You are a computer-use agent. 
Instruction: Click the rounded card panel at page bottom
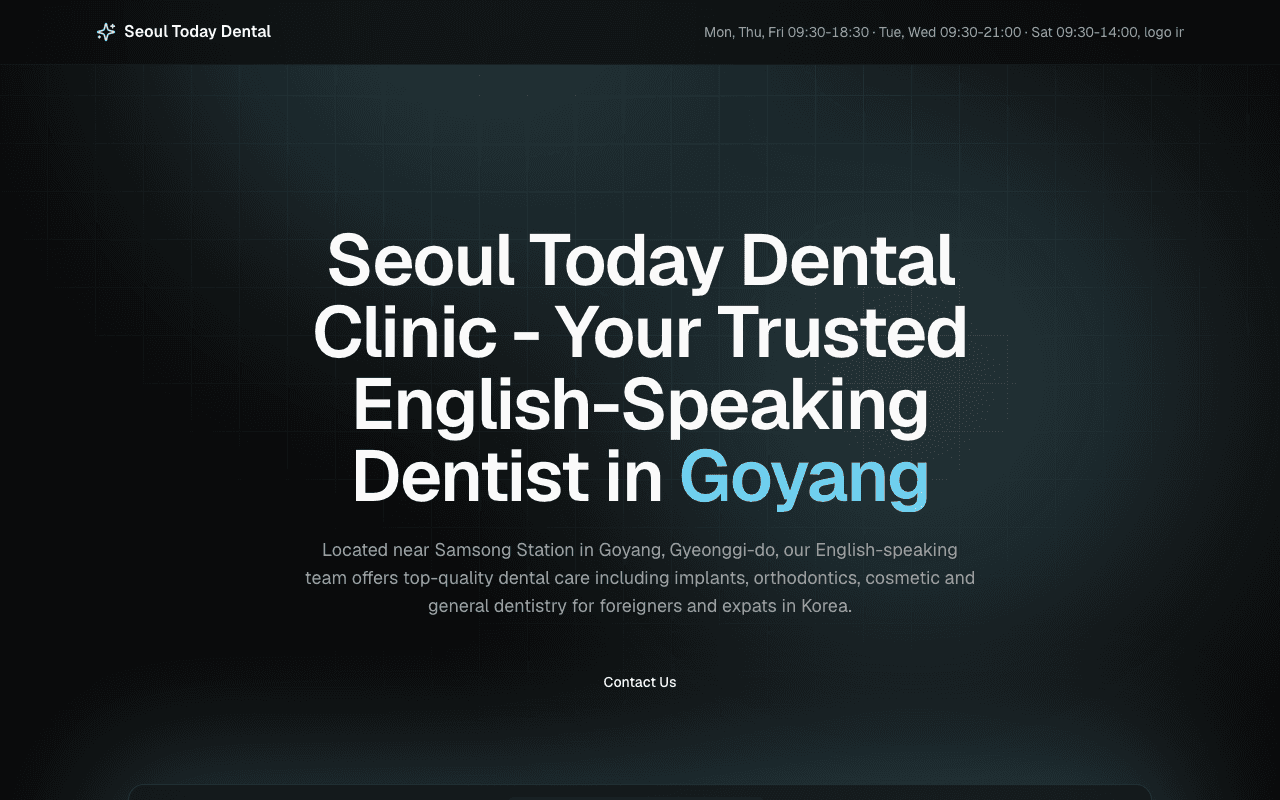click(640, 792)
